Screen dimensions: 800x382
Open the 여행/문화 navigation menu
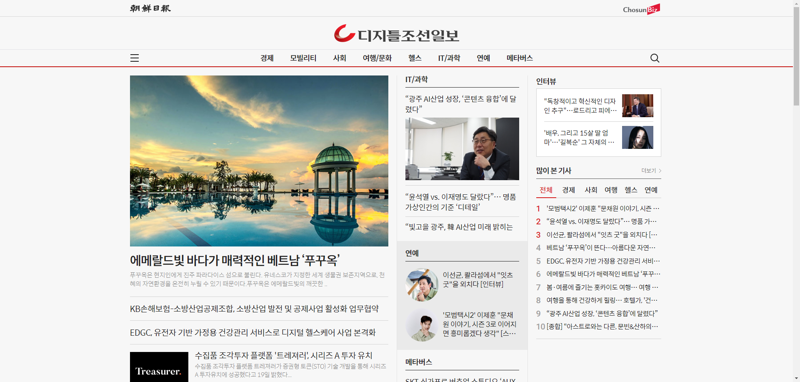click(377, 58)
